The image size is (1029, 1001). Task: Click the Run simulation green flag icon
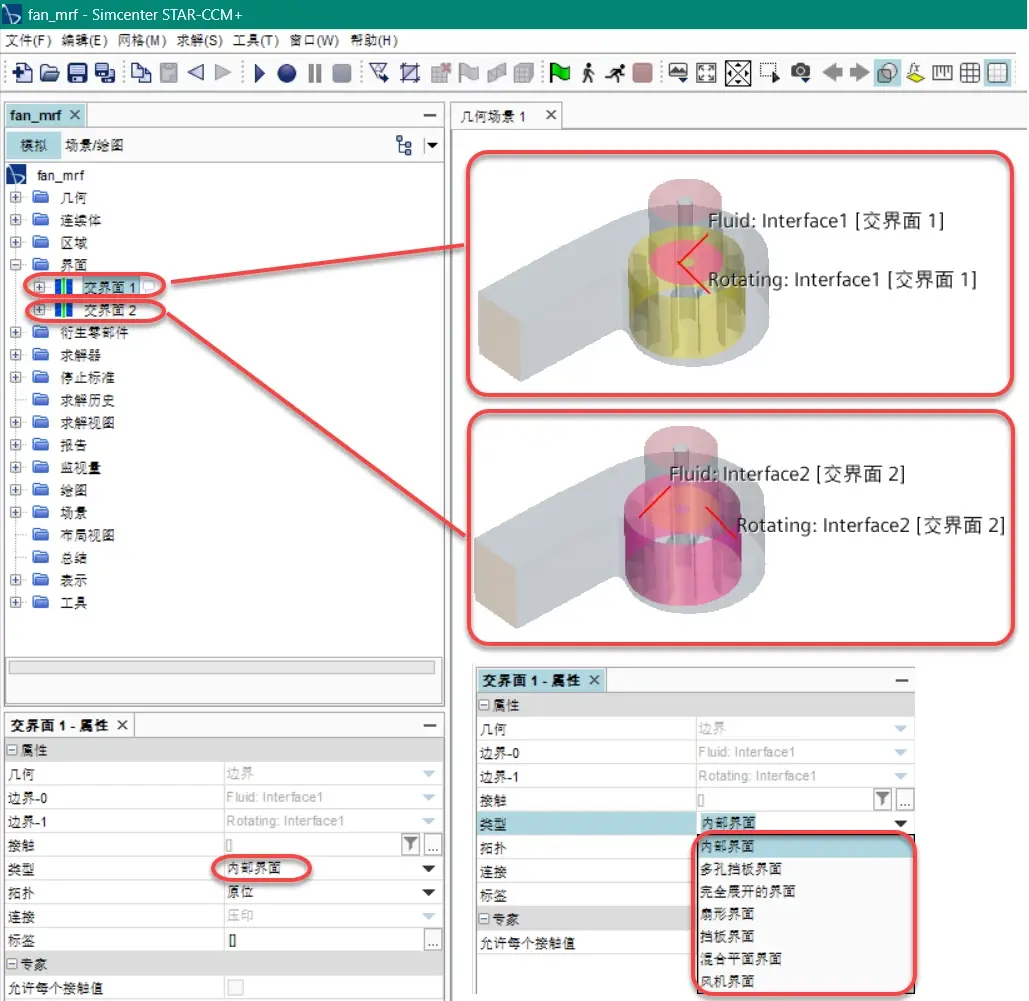click(x=560, y=72)
